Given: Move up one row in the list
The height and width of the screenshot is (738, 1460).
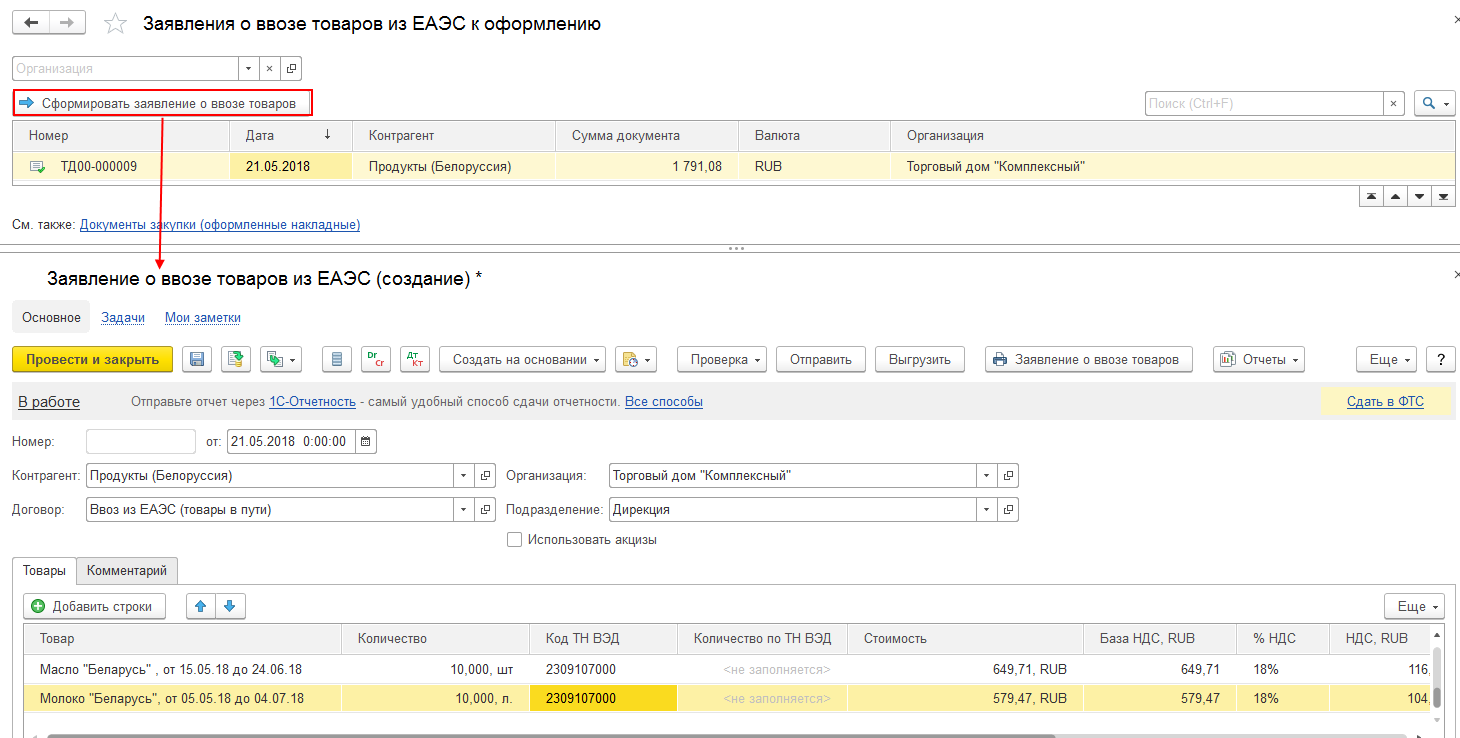Looking at the screenshot, I should point(1394,197).
